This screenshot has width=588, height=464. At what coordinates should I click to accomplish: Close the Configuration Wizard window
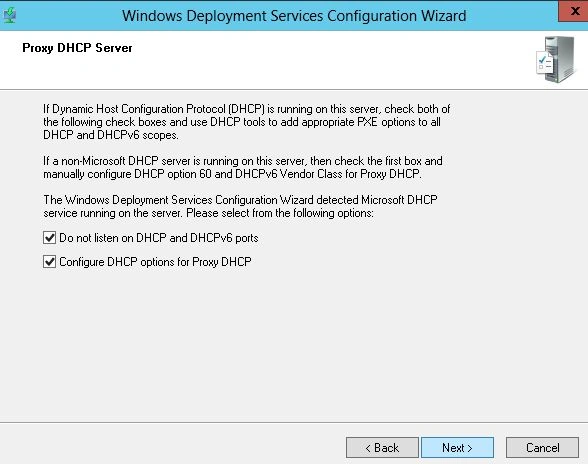(x=574, y=11)
